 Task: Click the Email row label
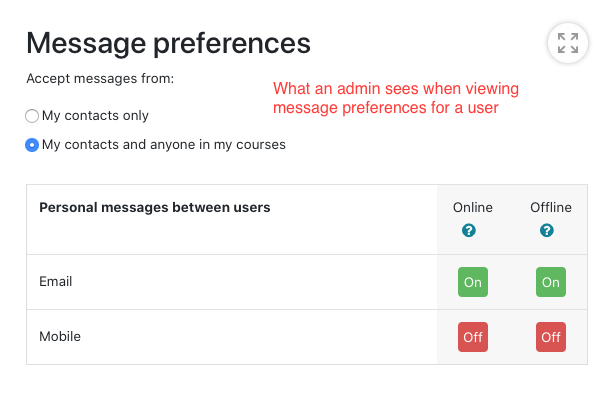(56, 282)
